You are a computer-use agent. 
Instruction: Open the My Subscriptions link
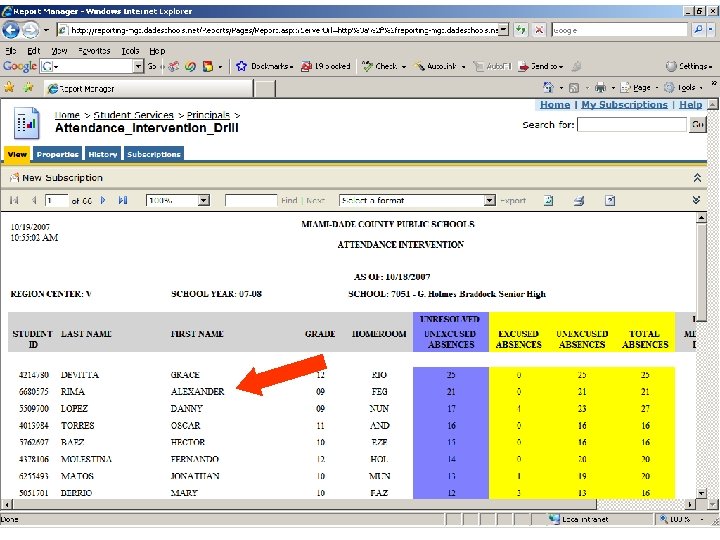[x=624, y=105]
